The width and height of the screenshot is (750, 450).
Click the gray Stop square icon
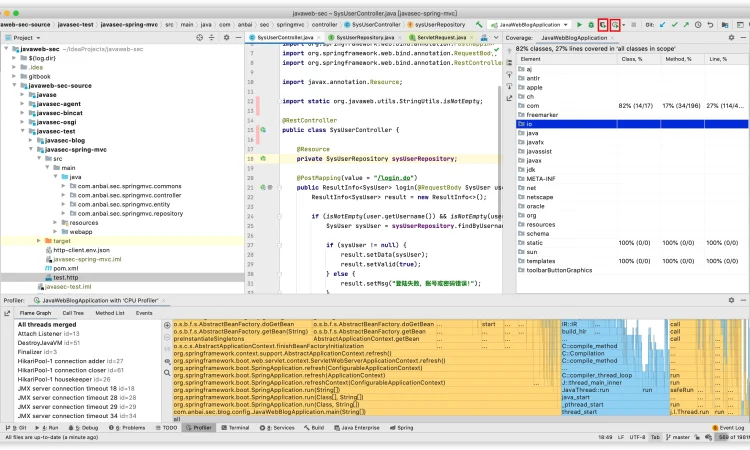coord(634,24)
